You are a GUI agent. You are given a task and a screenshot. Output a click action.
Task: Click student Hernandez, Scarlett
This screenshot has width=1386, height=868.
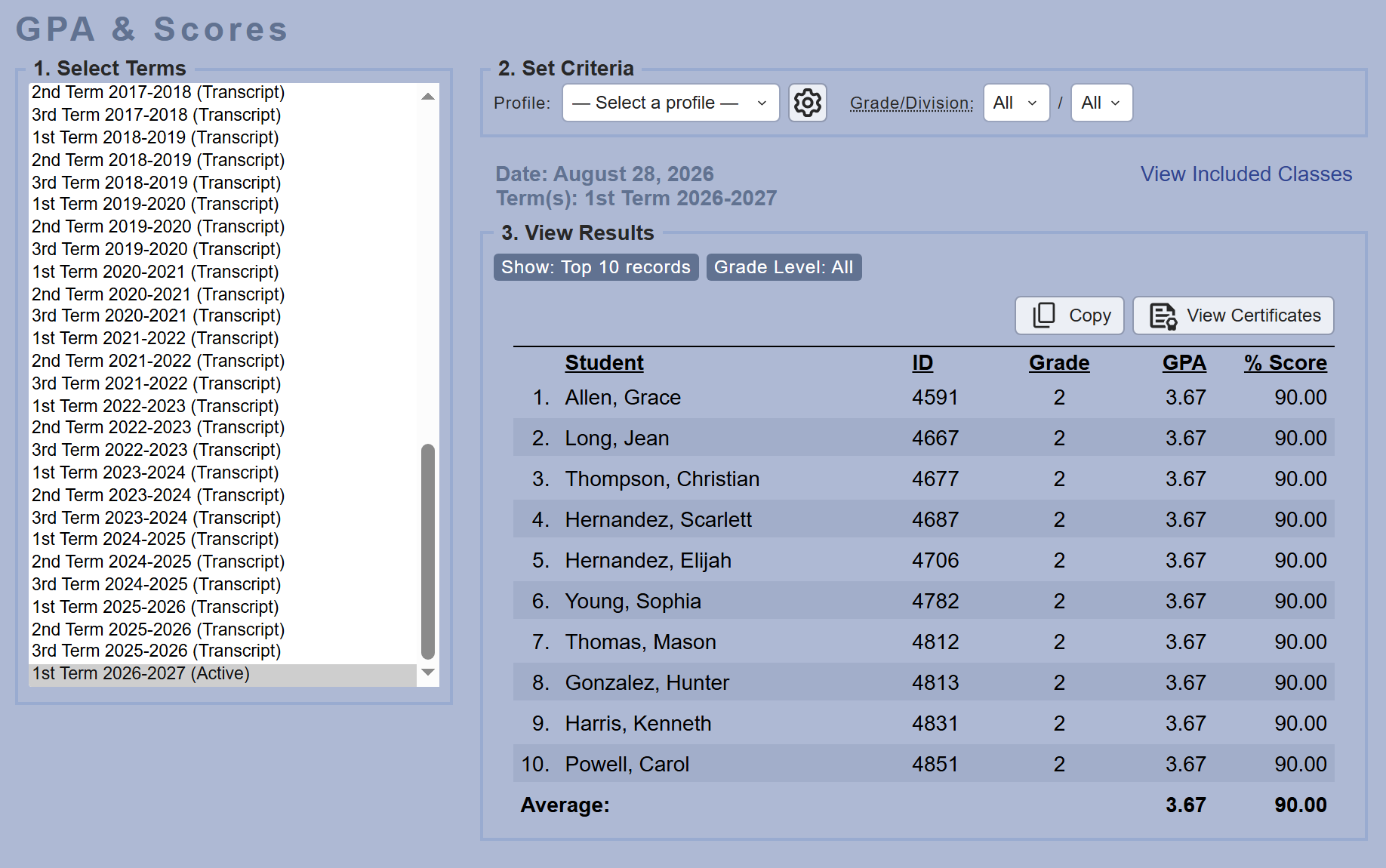pos(658,520)
